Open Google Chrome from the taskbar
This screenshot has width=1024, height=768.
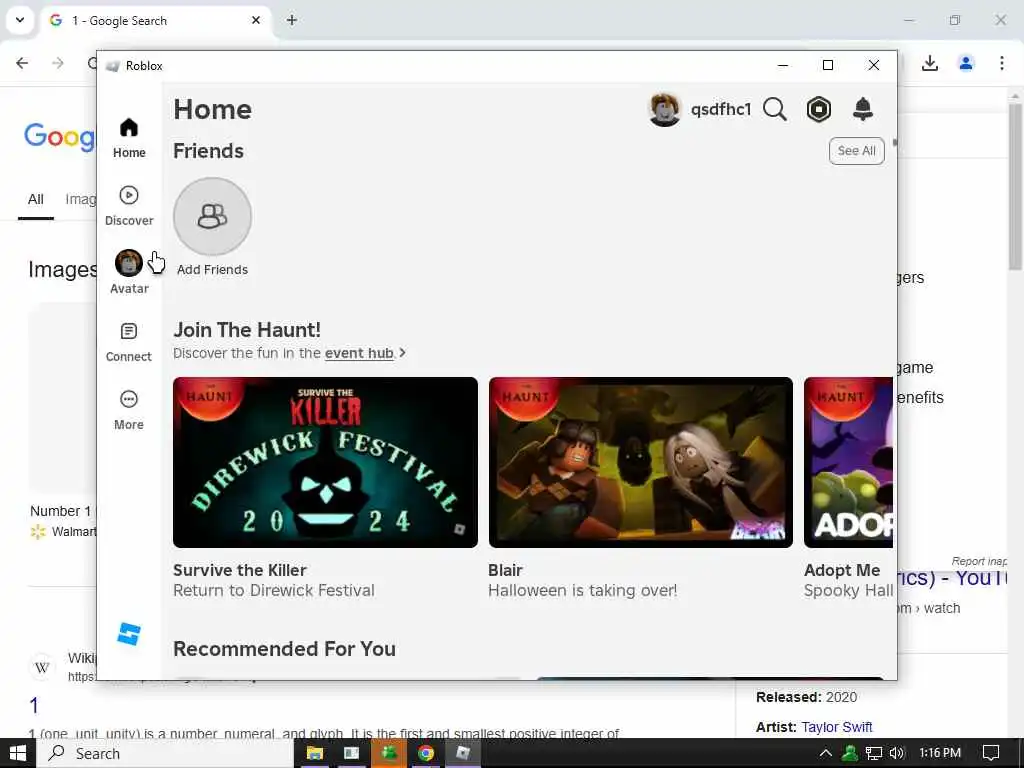click(x=426, y=753)
